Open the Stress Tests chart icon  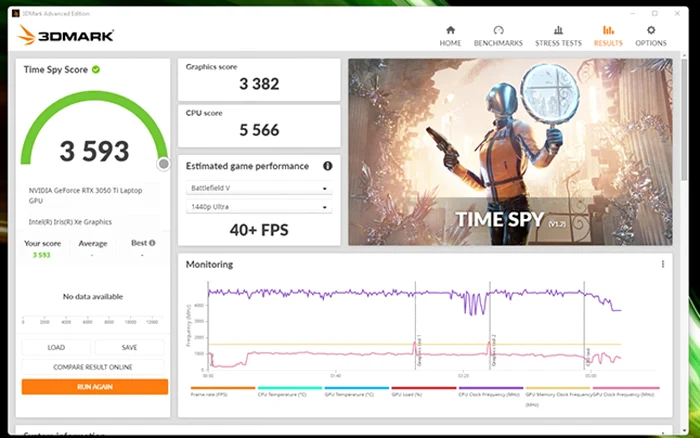click(558, 30)
